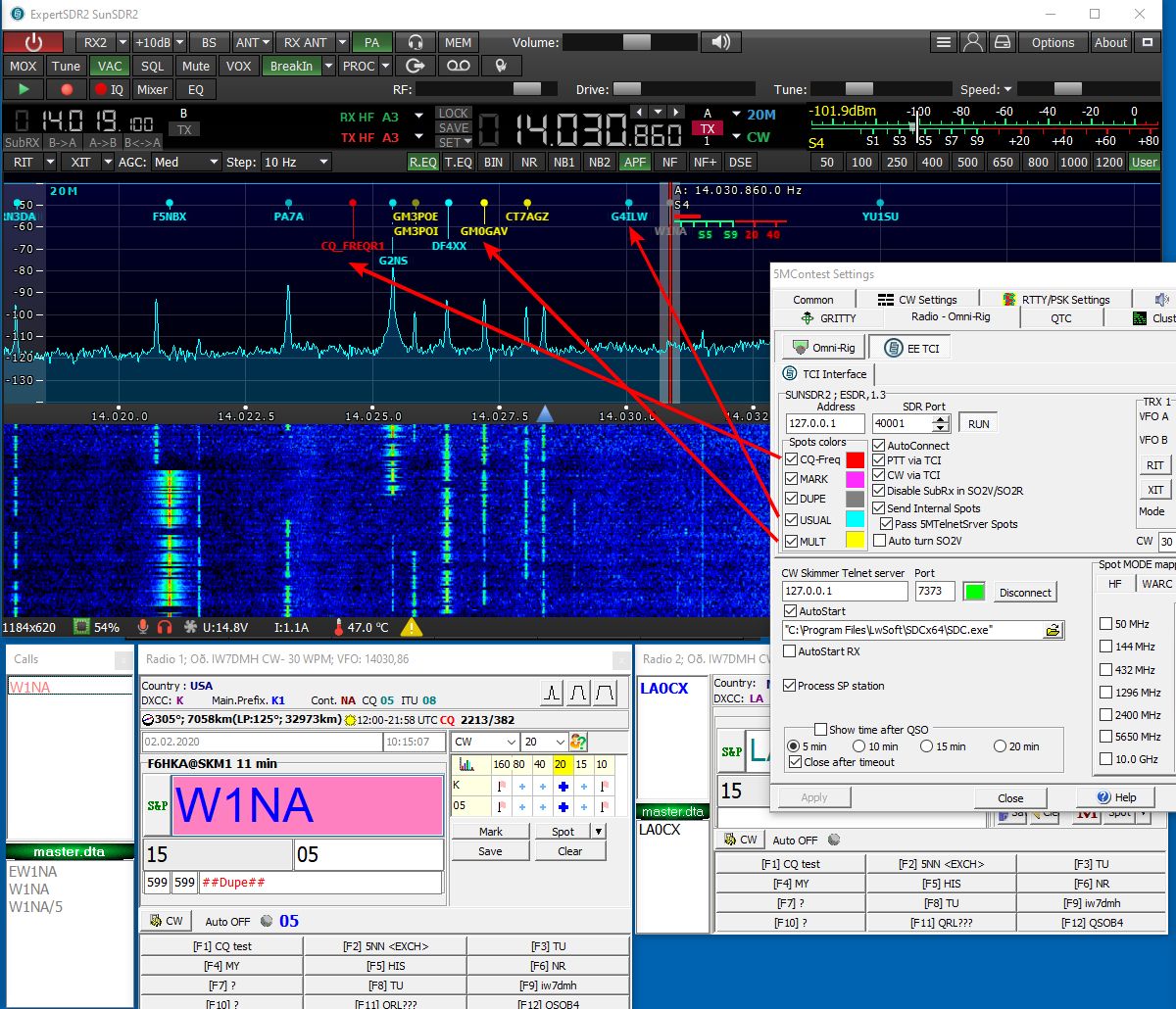Click the headphones monitoring icon

(416, 42)
